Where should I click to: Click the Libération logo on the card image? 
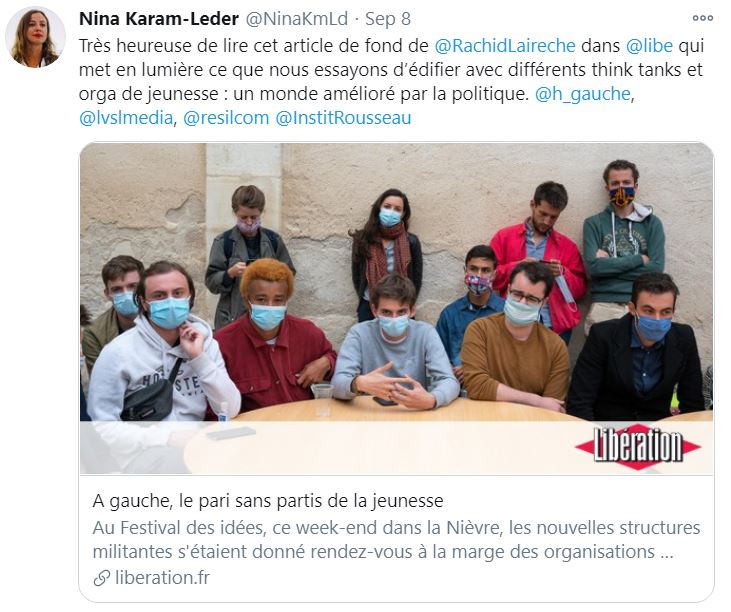pyautogui.click(x=638, y=447)
